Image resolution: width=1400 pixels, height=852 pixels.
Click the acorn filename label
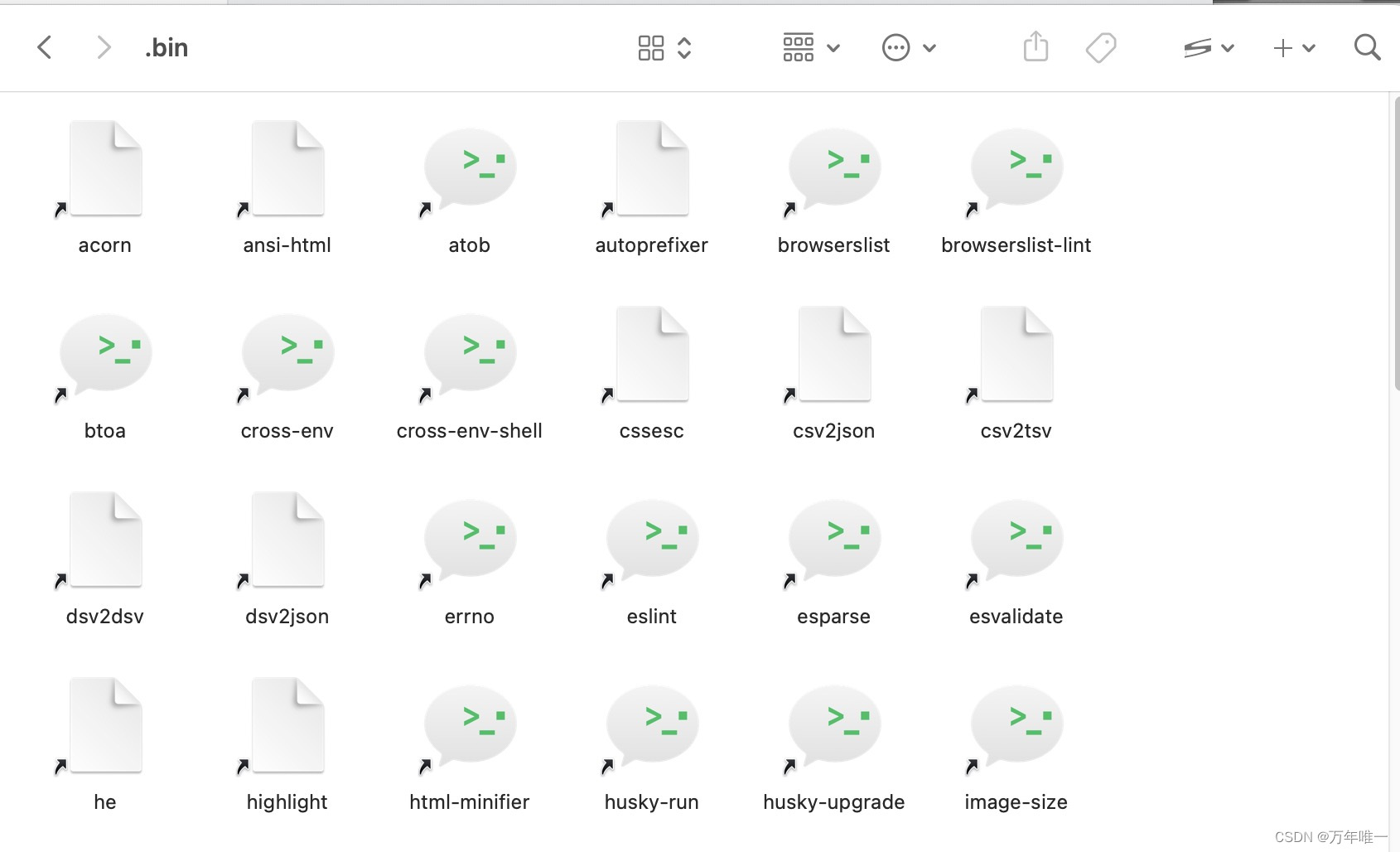[105, 245]
